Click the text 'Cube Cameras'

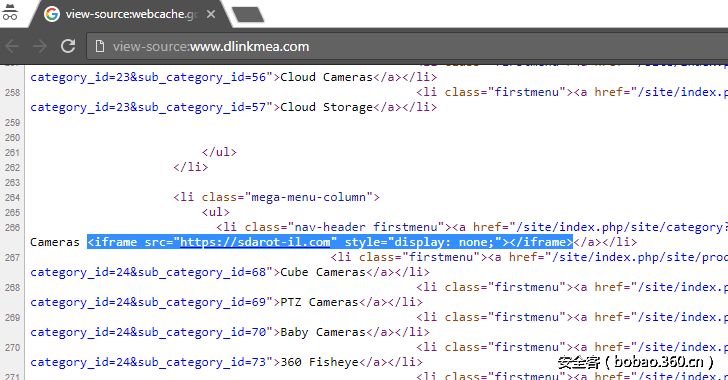click(x=323, y=272)
